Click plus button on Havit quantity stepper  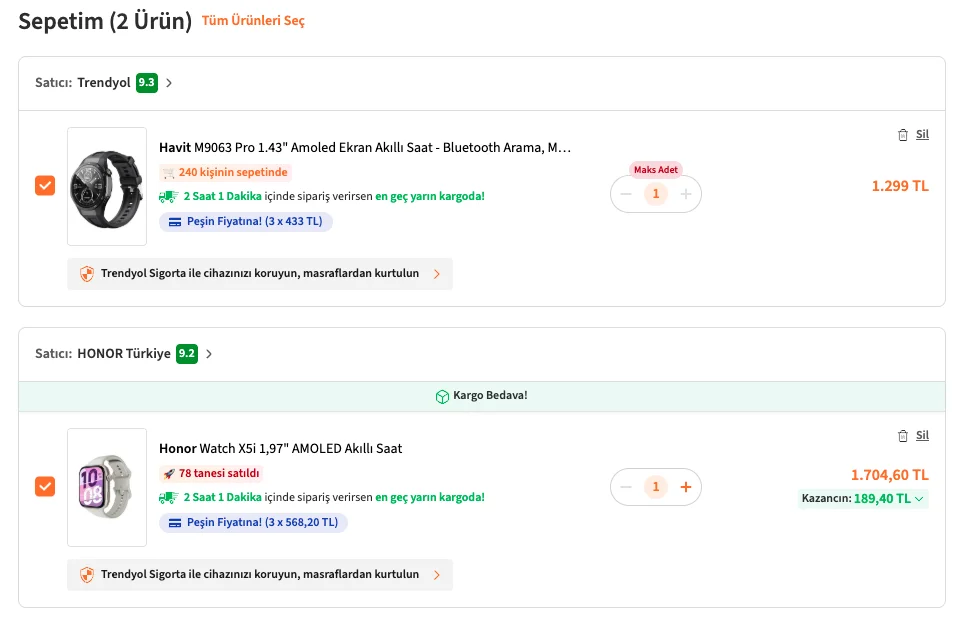point(686,194)
